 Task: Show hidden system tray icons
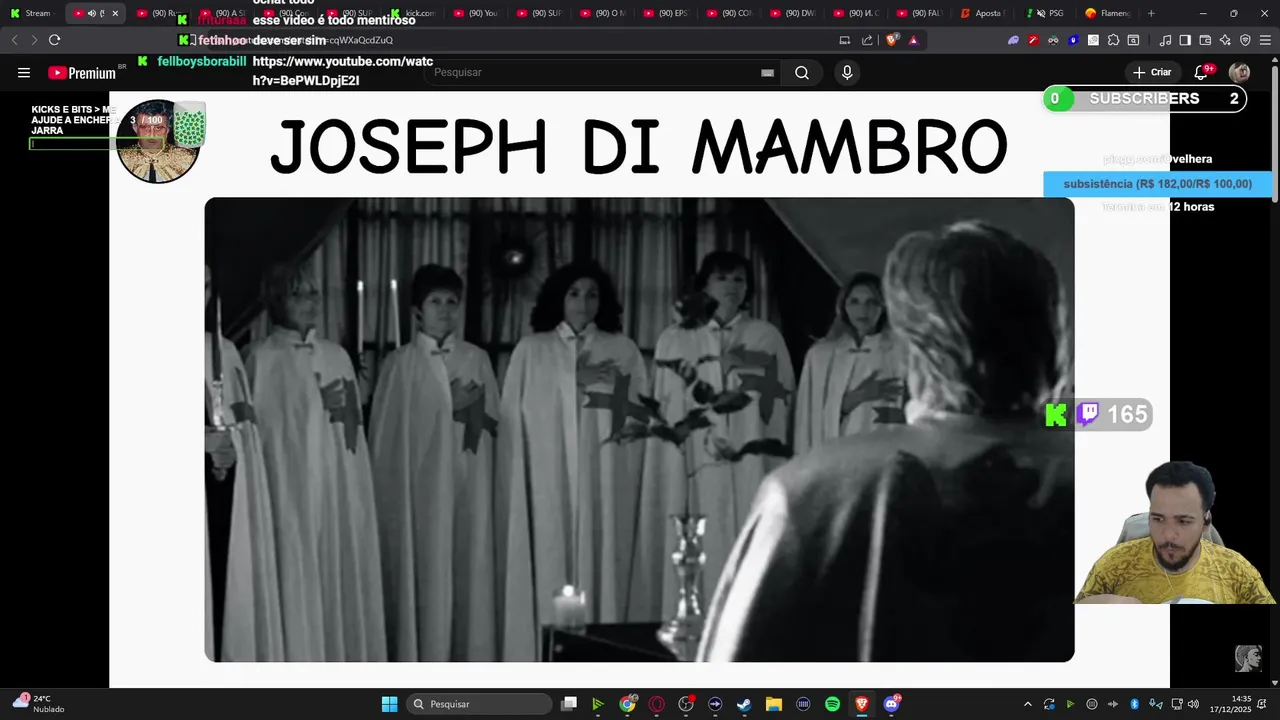click(x=1027, y=704)
